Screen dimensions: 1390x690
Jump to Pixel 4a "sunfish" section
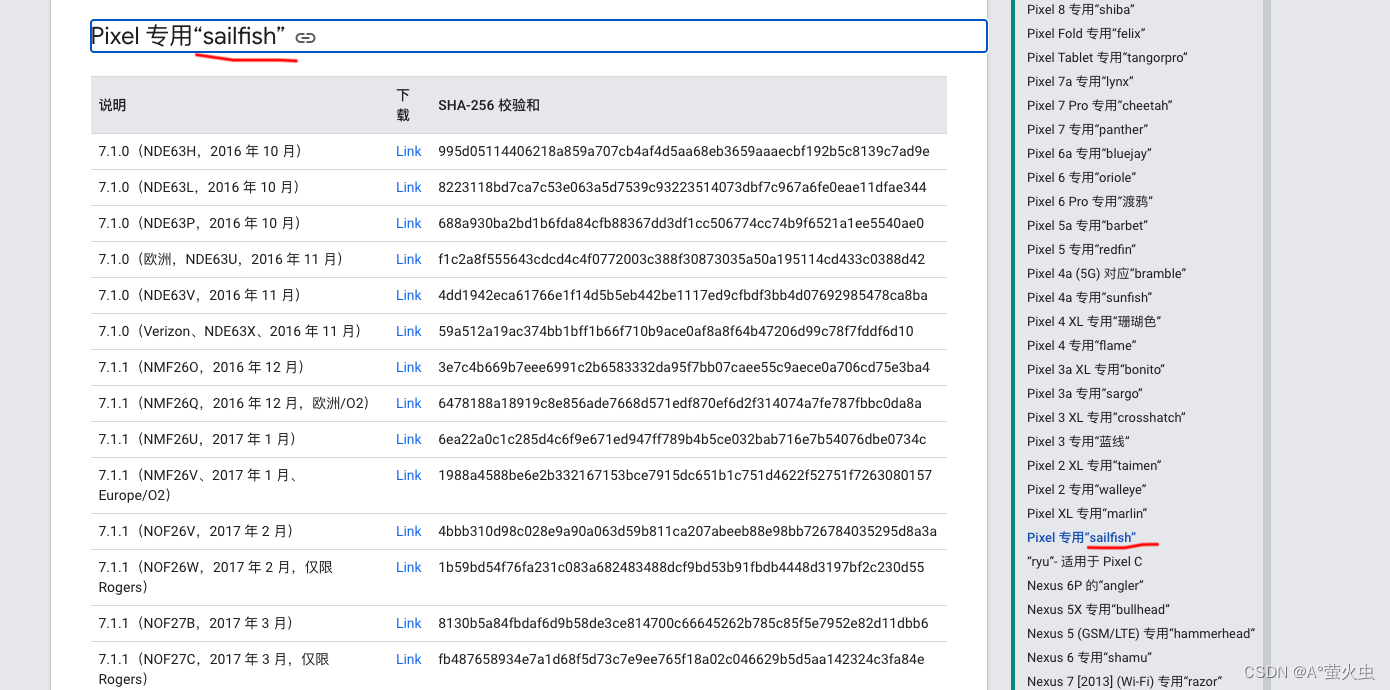point(1089,297)
